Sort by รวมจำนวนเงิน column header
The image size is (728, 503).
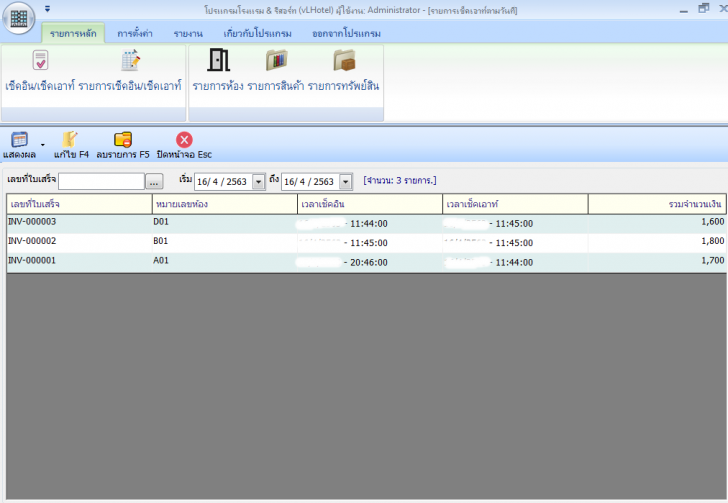[657, 204]
